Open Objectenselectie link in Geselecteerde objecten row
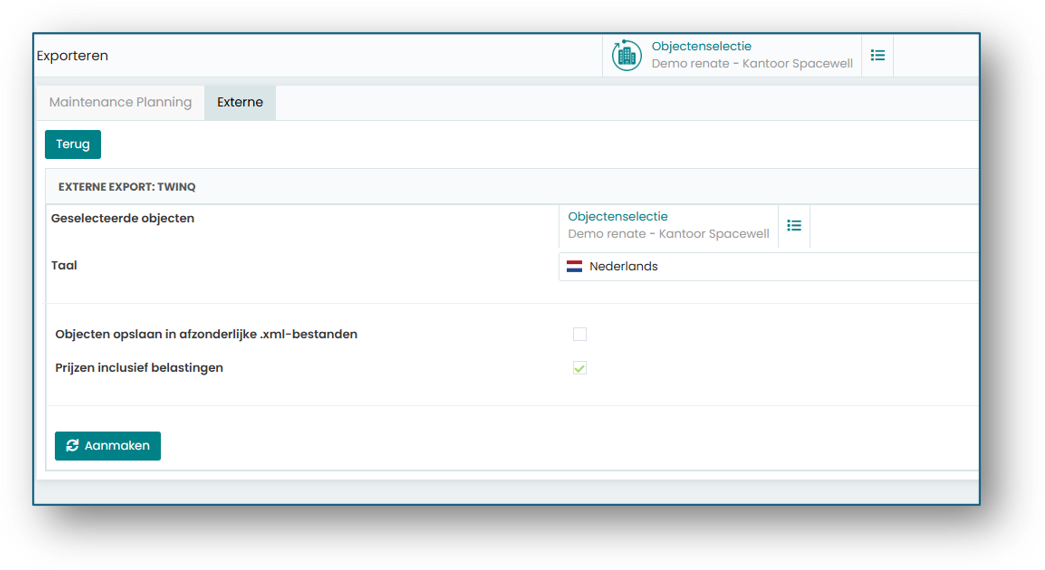1045x570 pixels. pos(617,216)
